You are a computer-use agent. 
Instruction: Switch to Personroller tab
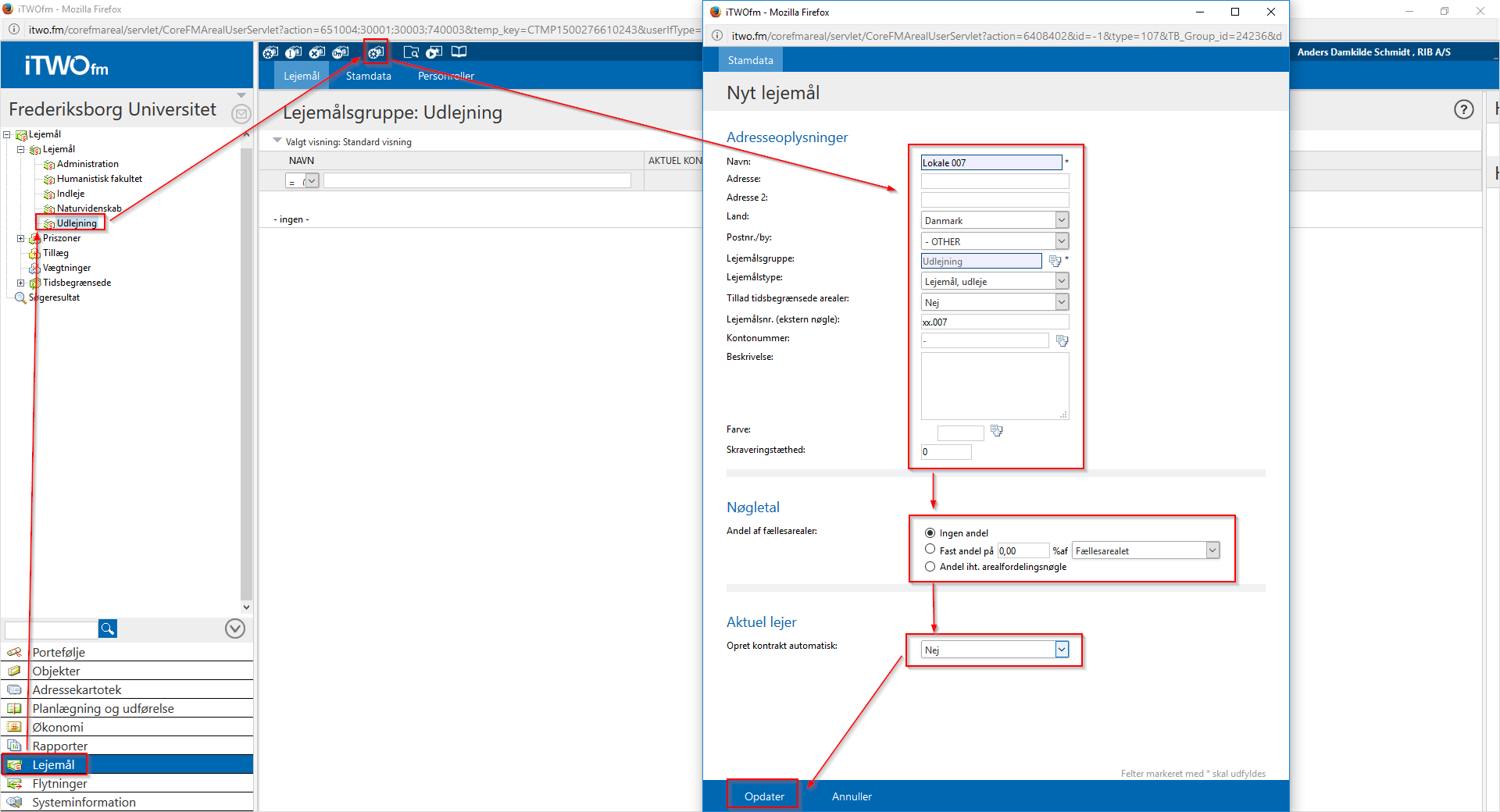click(x=445, y=76)
